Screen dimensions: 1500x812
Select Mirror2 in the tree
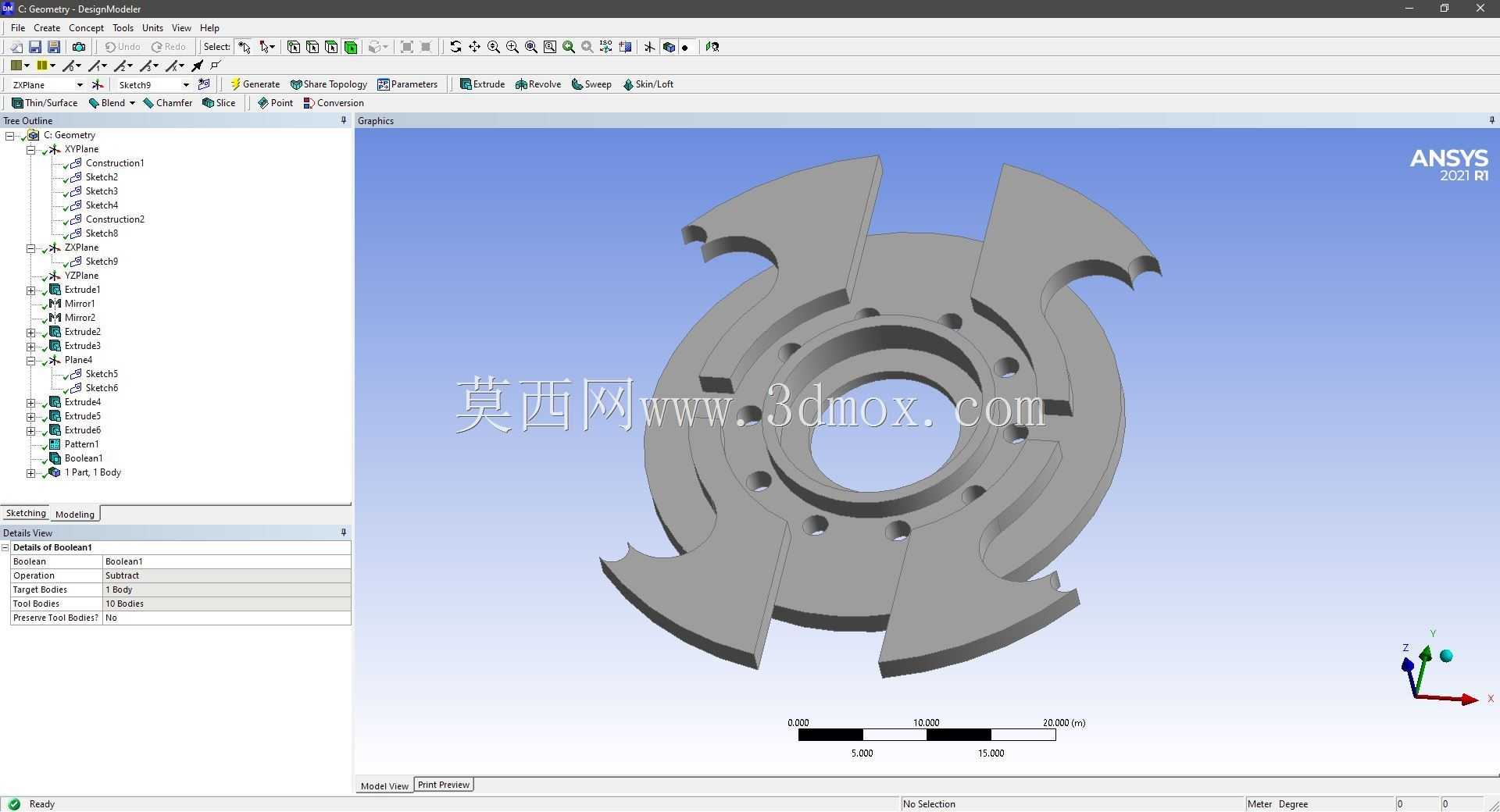click(80, 318)
